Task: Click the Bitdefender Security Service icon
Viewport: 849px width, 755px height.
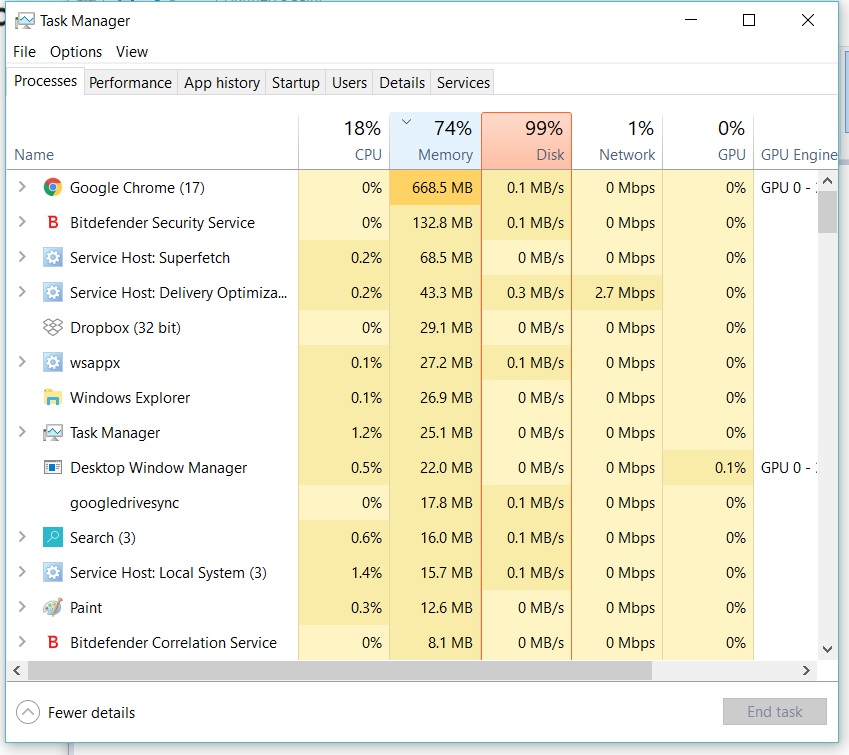Action: click(53, 223)
